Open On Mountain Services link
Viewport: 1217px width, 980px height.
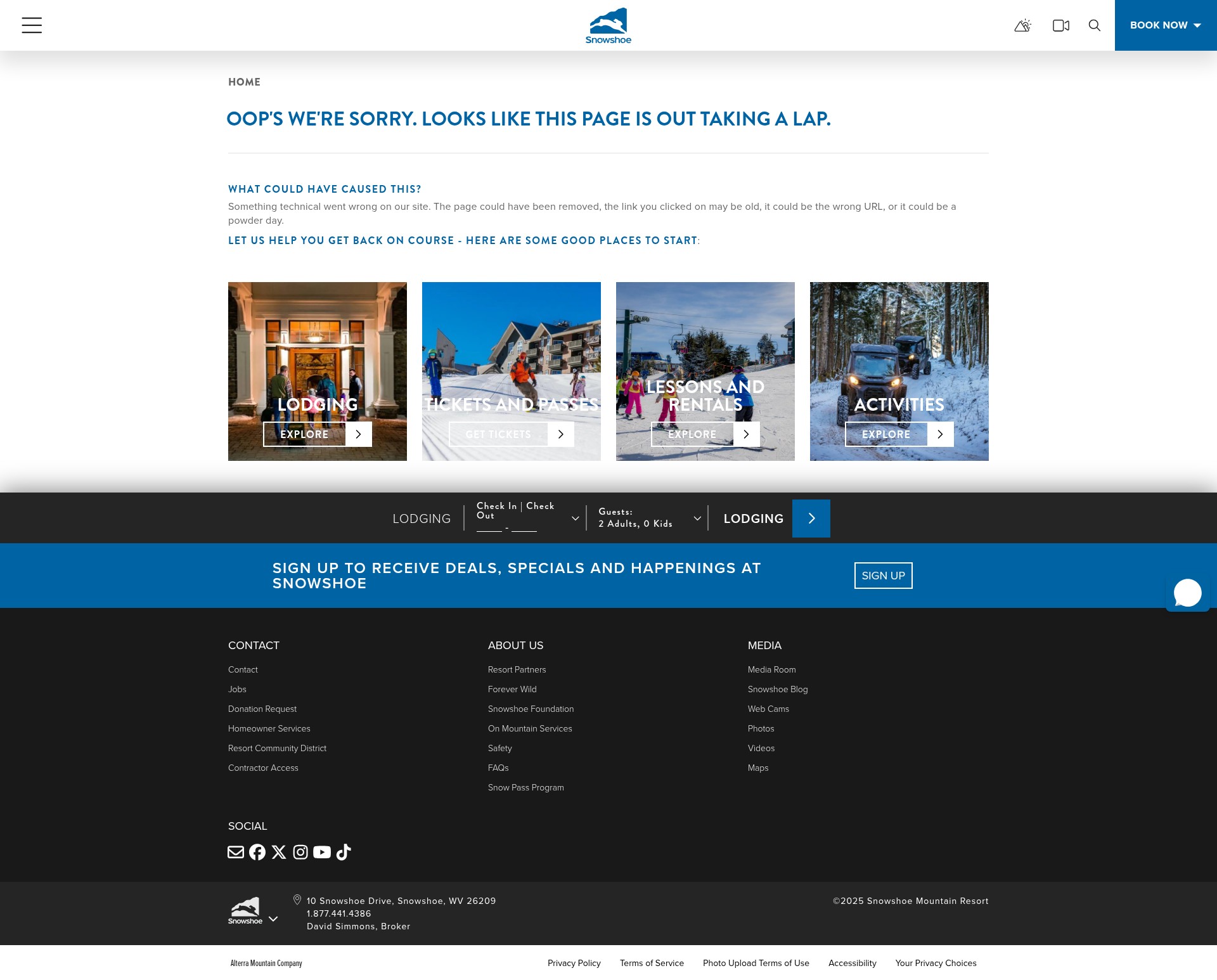click(x=530, y=728)
